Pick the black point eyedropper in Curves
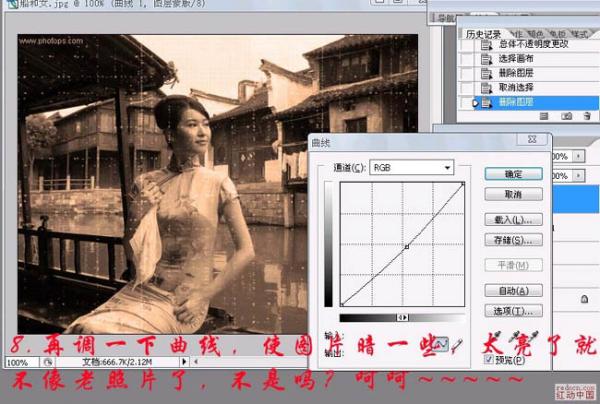The image size is (600, 404). (495, 337)
